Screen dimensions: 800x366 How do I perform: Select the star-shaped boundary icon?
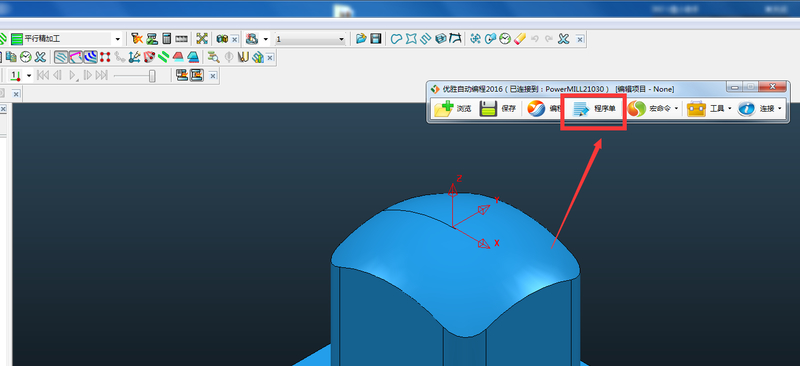pos(411,38)
